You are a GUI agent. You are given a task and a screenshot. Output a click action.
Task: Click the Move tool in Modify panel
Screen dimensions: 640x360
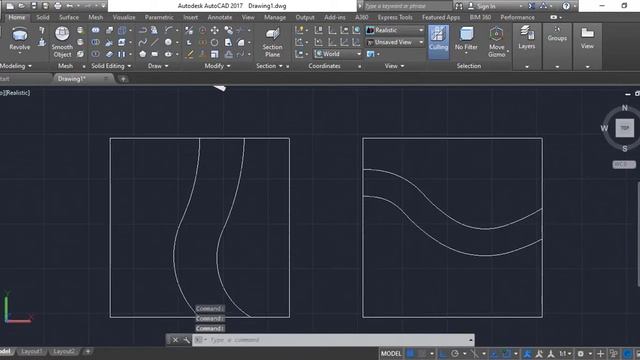point(215,30)
